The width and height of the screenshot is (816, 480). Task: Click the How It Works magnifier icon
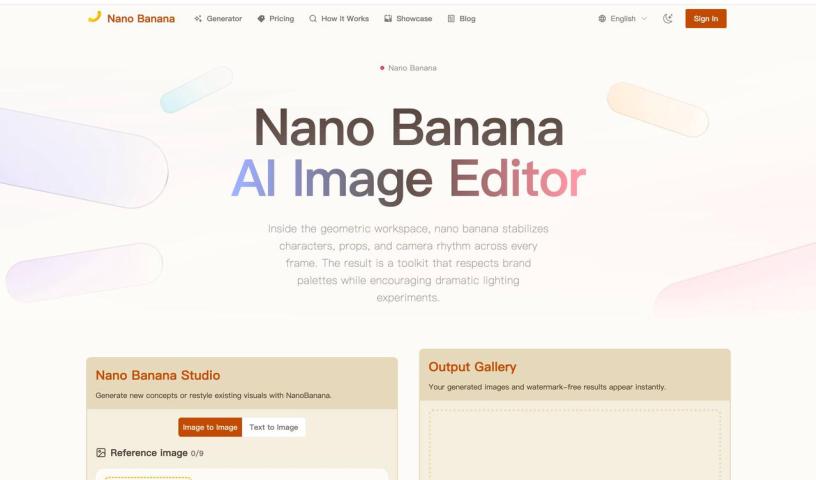click(x=313, y=19)
